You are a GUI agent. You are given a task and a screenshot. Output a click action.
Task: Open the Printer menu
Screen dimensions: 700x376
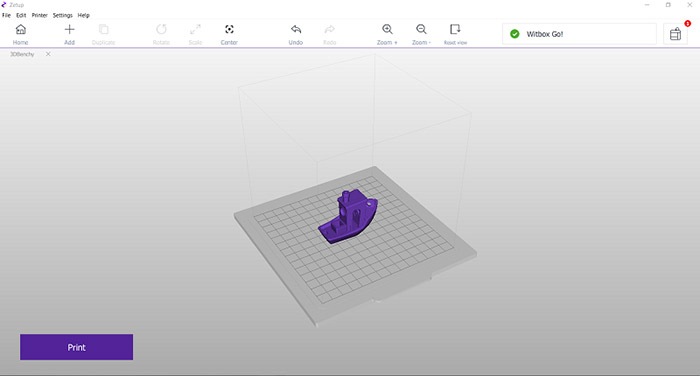tap(39, 15)
